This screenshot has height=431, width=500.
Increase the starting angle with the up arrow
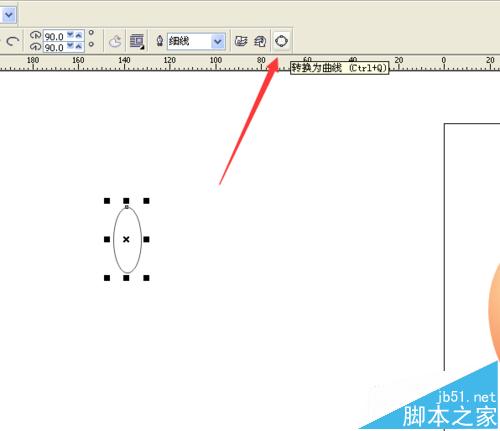pyautogui.click(x=79, y=35)
